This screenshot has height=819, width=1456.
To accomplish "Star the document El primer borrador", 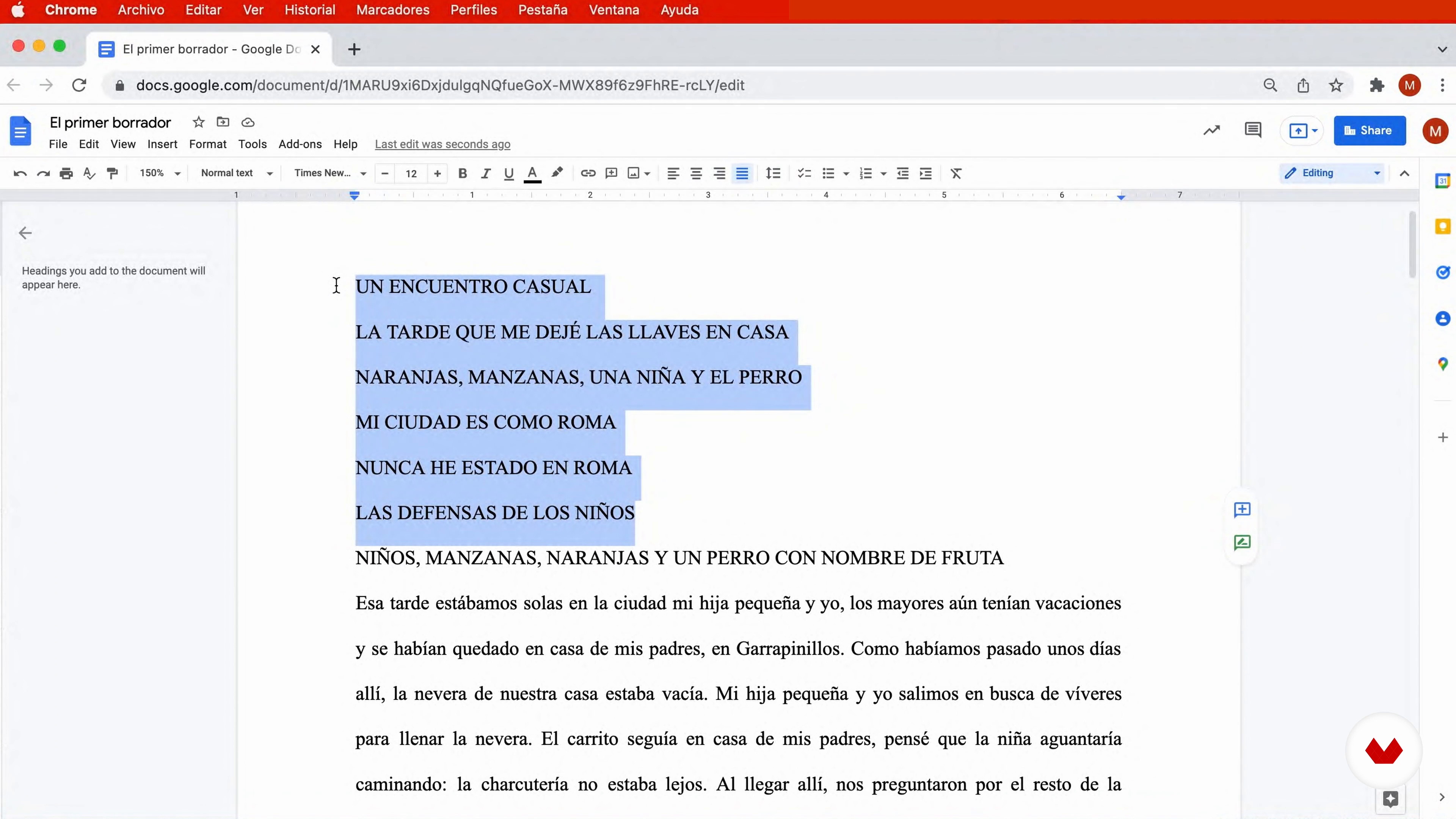I will pos(198,122).
